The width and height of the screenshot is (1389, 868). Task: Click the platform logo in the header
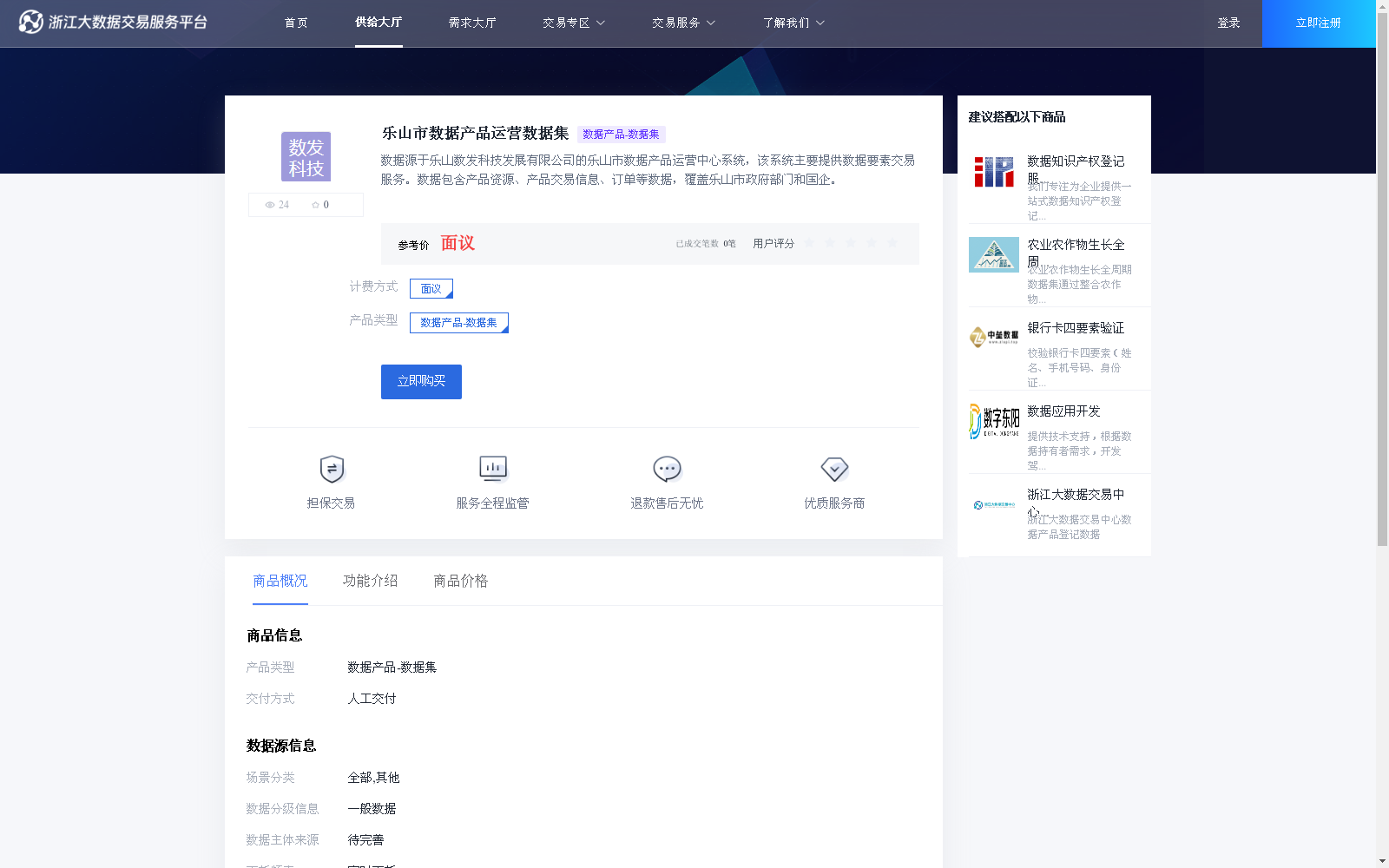[x=113, y=22]
